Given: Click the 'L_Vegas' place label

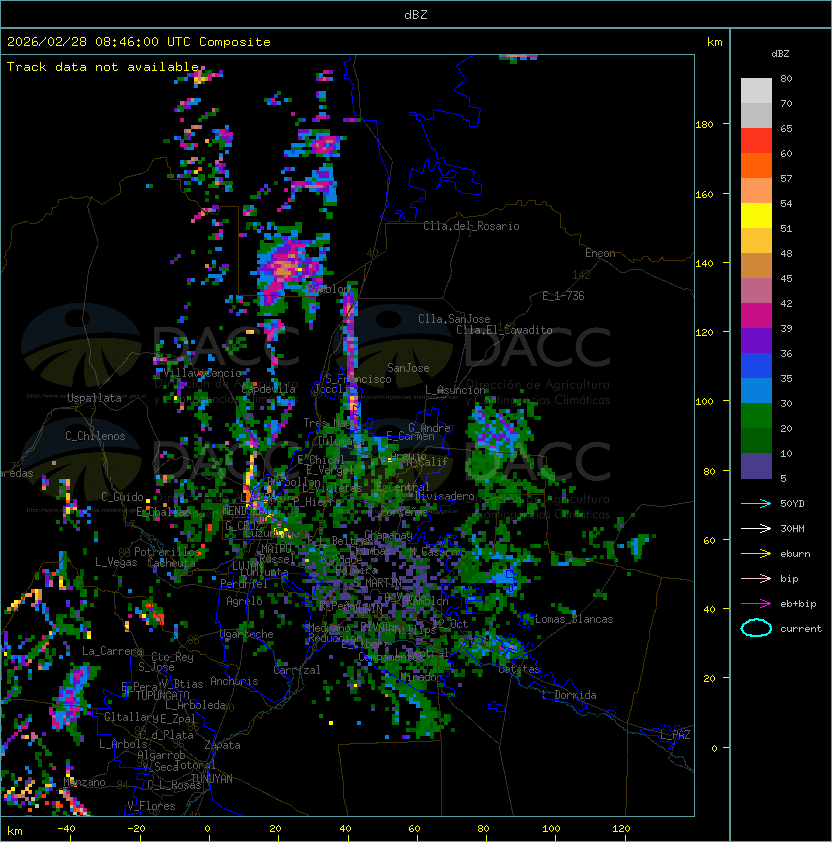Looking at the screenshot, I should coord(116,562).
